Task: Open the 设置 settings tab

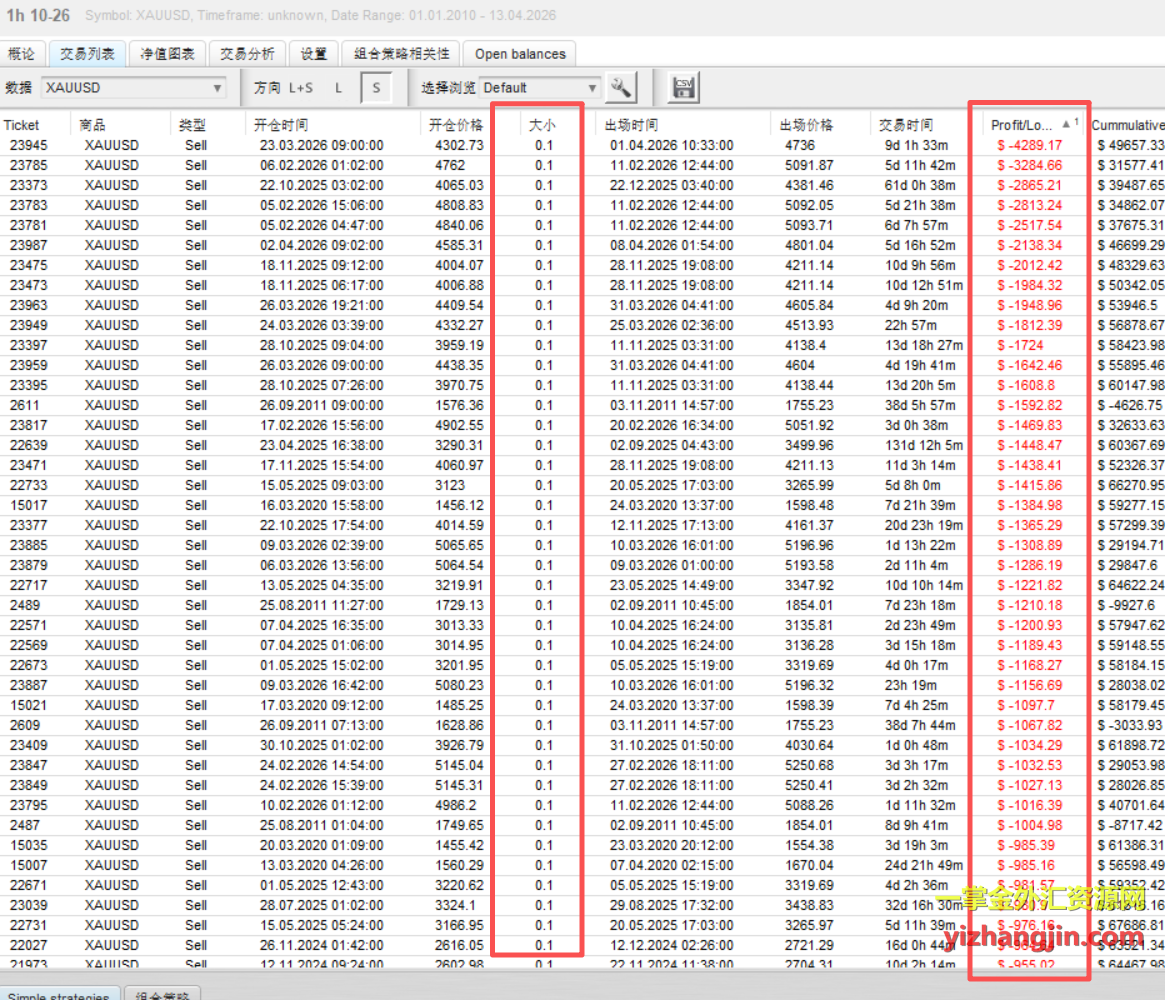Action: coord(314,54)
